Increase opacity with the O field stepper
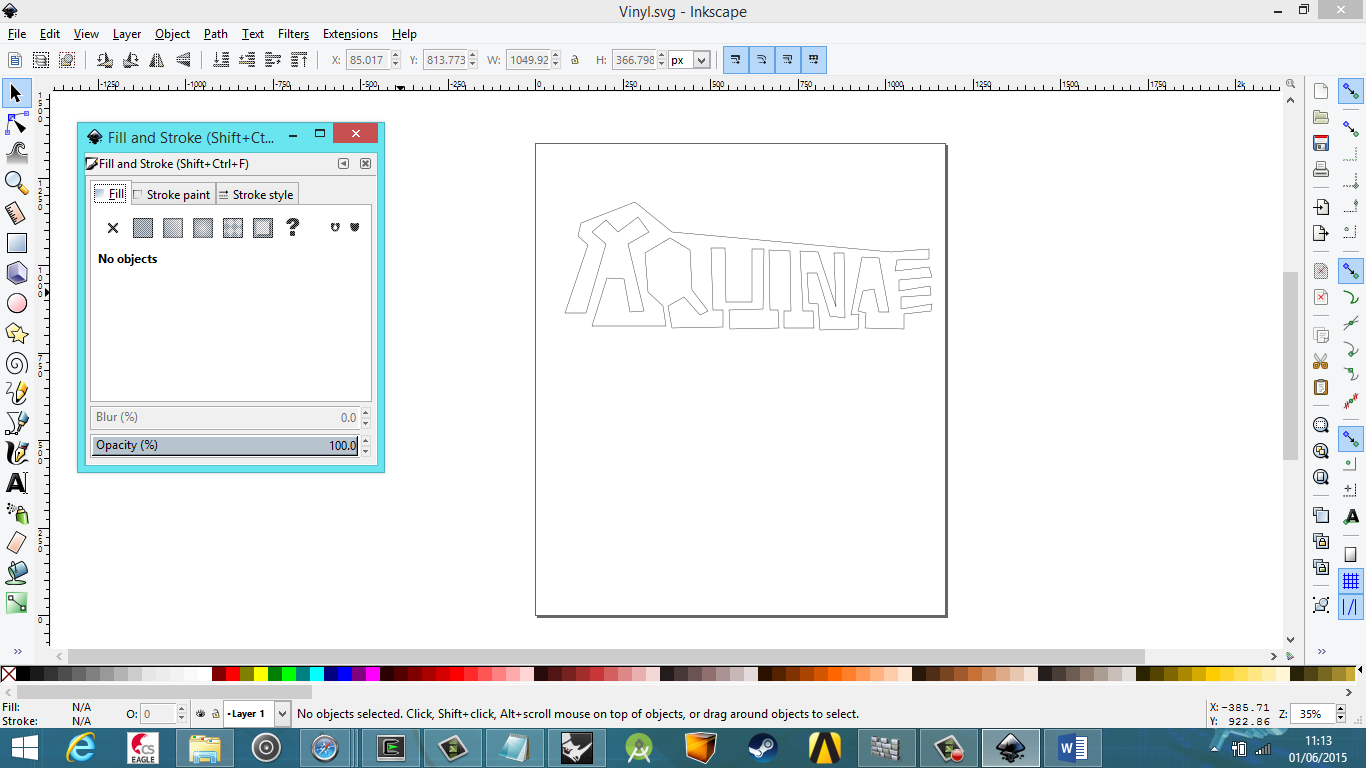 (181, 709)
